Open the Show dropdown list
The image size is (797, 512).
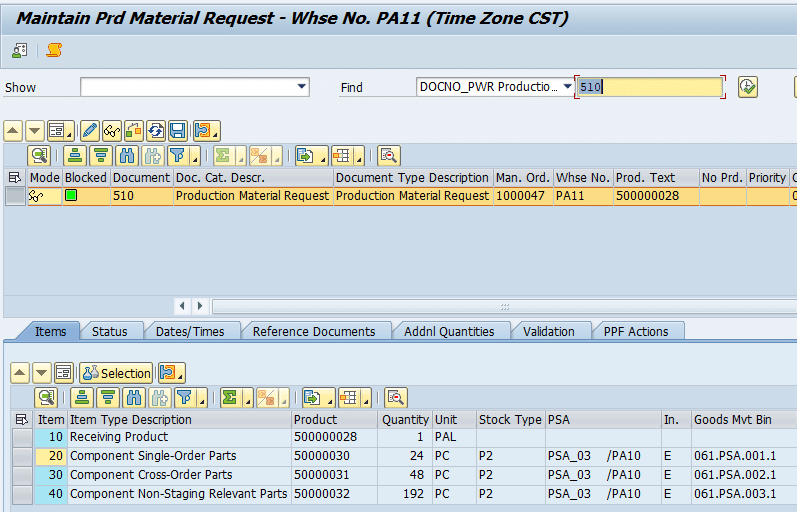pyautogui.click(x=302, y=87)
